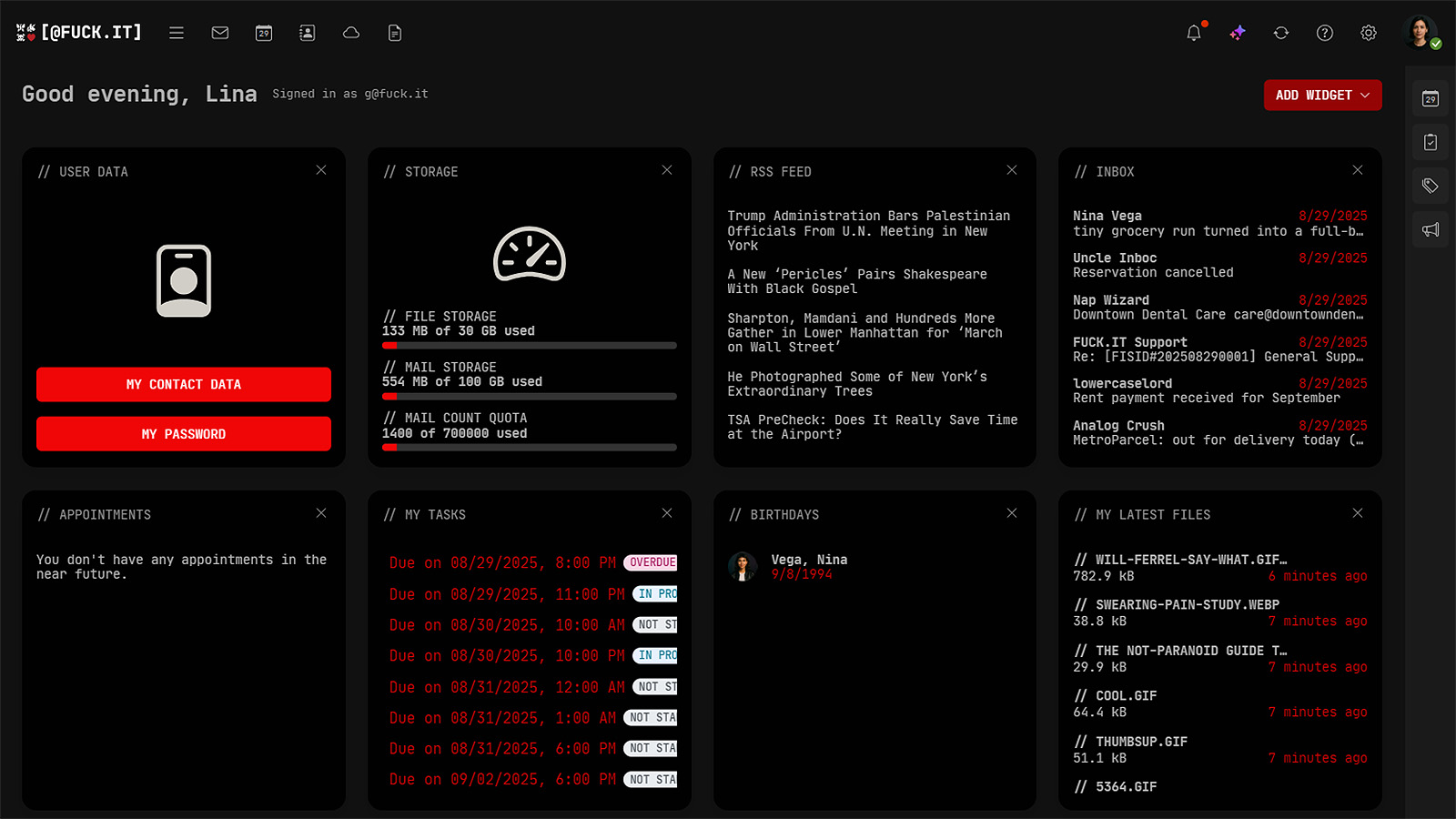The height and width of the screenshot is (819, 1456).
Task: Click the My Contact Data button
Action: [184, 384]
